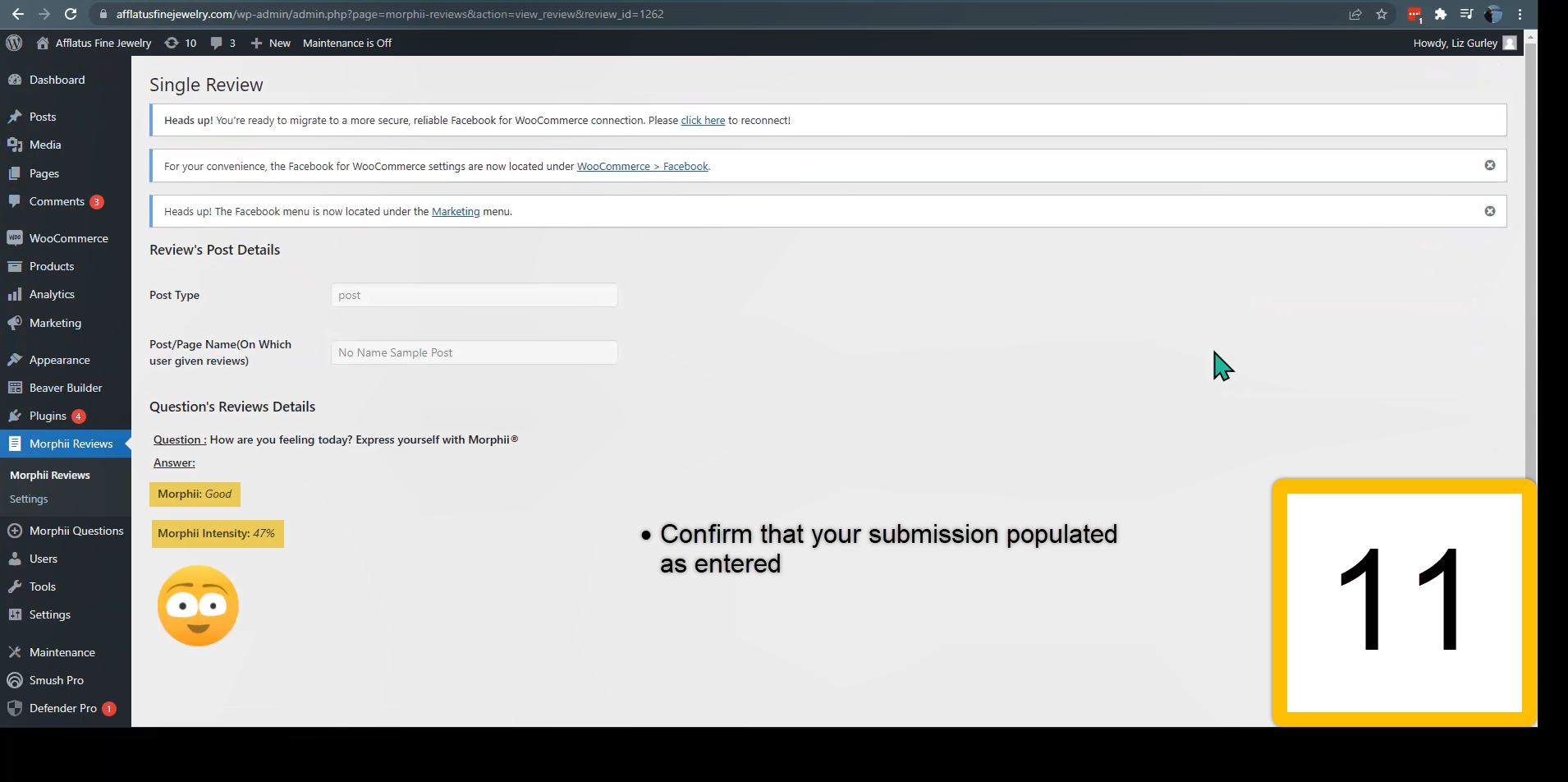Click the 'Morphii: Good' answer label
Screen dimensions: 1568x782
pos(195,494)
